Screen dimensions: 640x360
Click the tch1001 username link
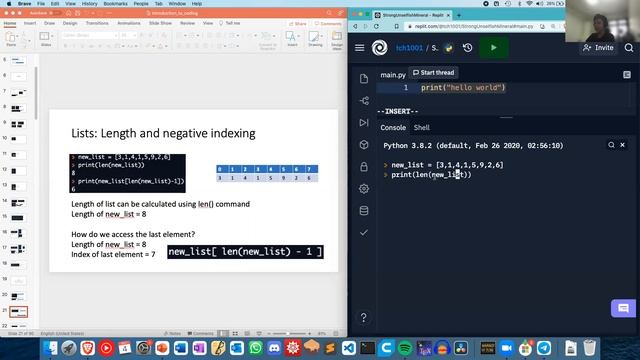click(x=409, y=48)
